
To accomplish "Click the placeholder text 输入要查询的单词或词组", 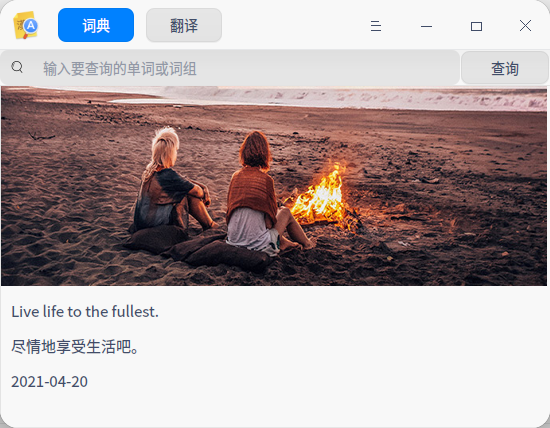I will (x=120, y=68).
